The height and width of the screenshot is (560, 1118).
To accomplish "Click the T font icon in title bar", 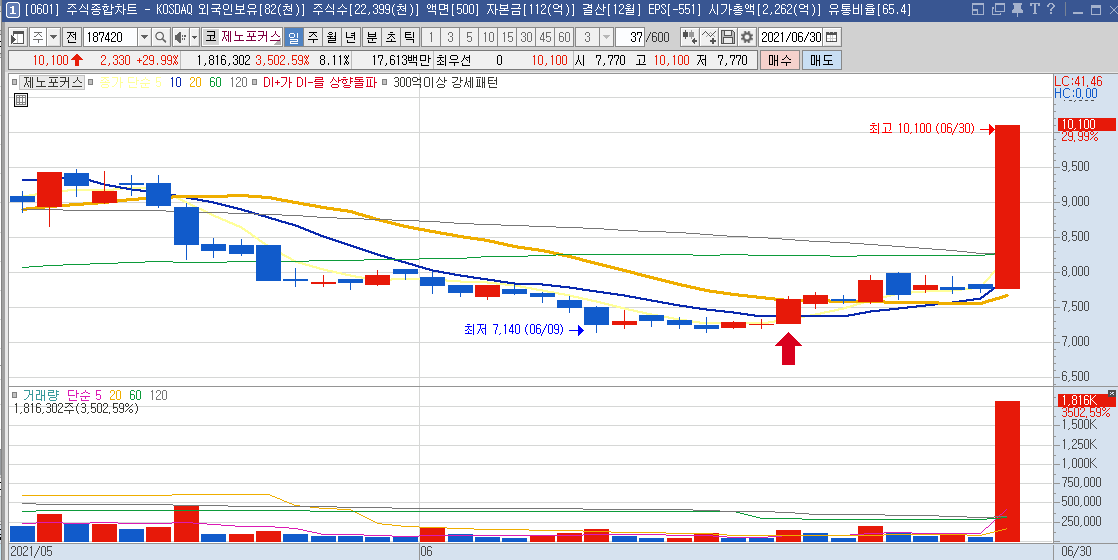I will pyautogui.click(x=1034, y=10).
